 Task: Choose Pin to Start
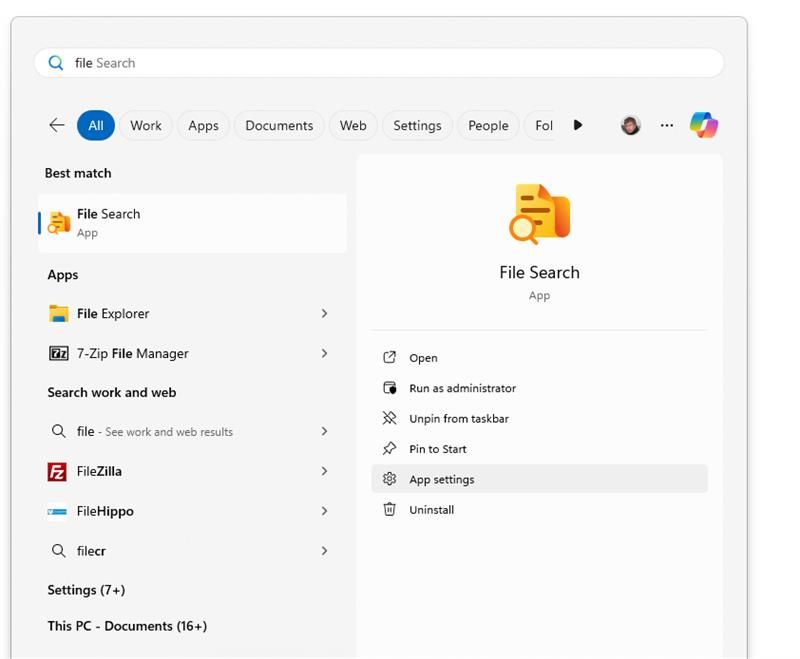[x=540, y=449]
